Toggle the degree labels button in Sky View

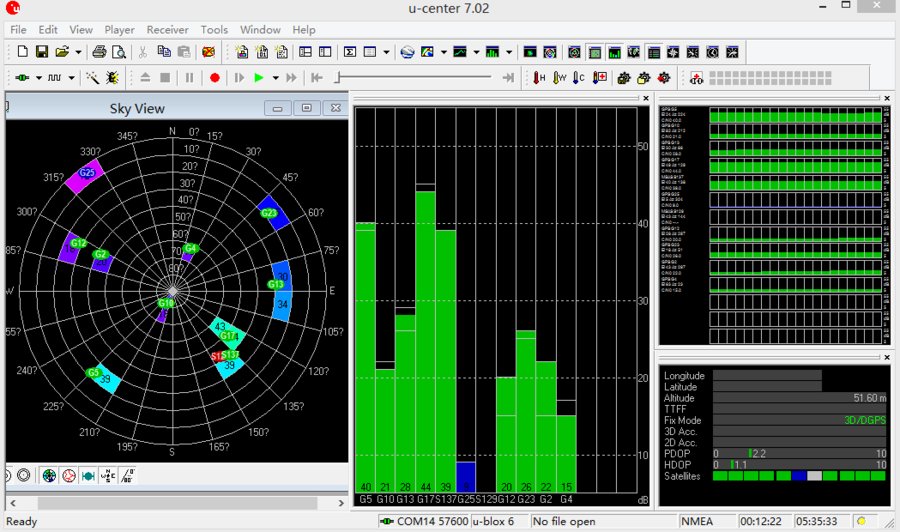(129, 476)
